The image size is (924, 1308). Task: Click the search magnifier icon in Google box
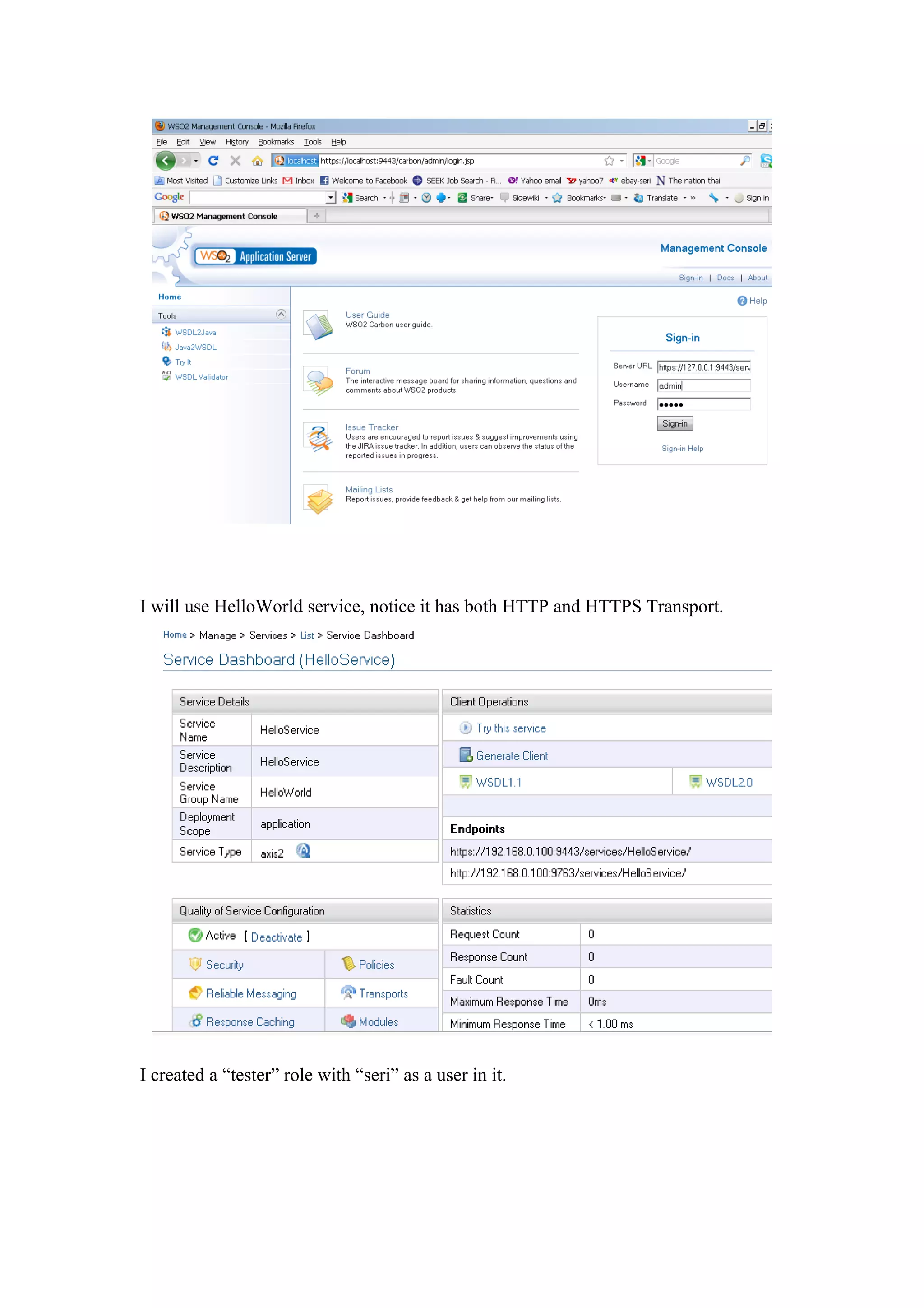coord(745,161)
